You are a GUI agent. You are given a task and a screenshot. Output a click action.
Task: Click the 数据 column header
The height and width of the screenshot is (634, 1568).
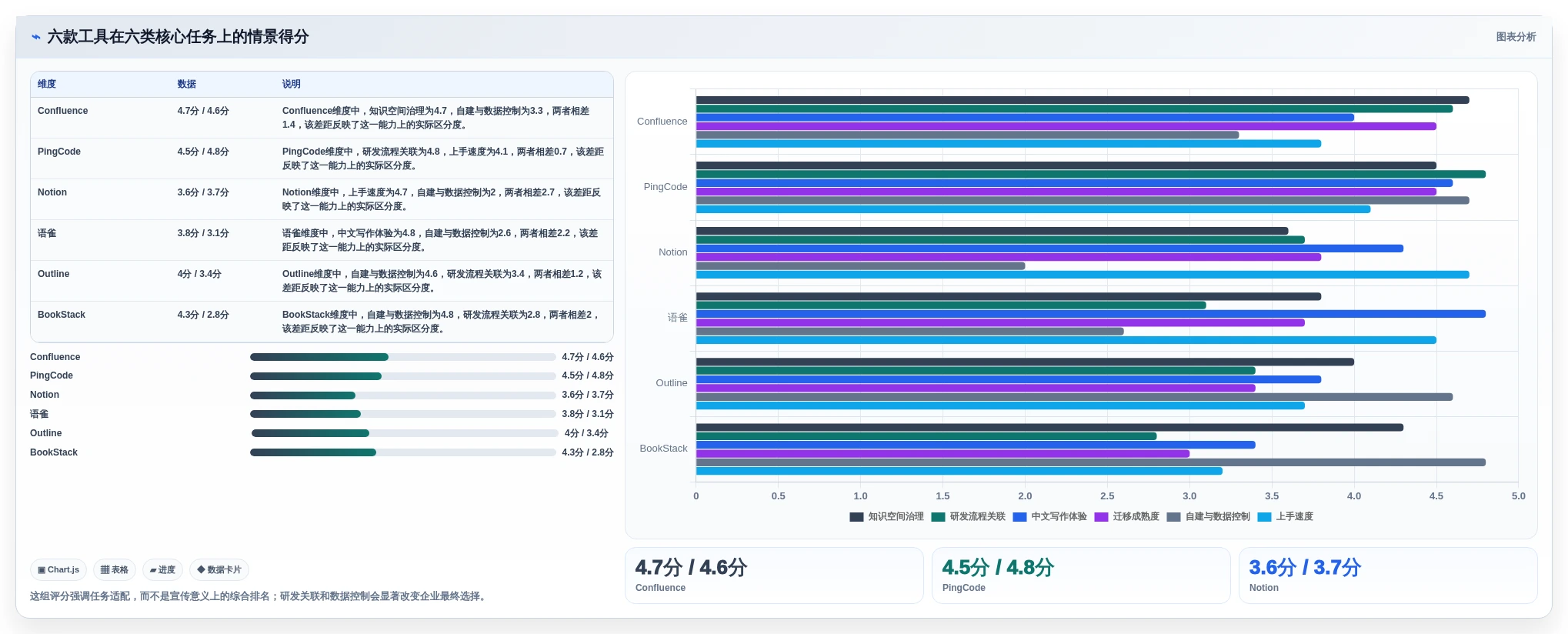point(187,84)
